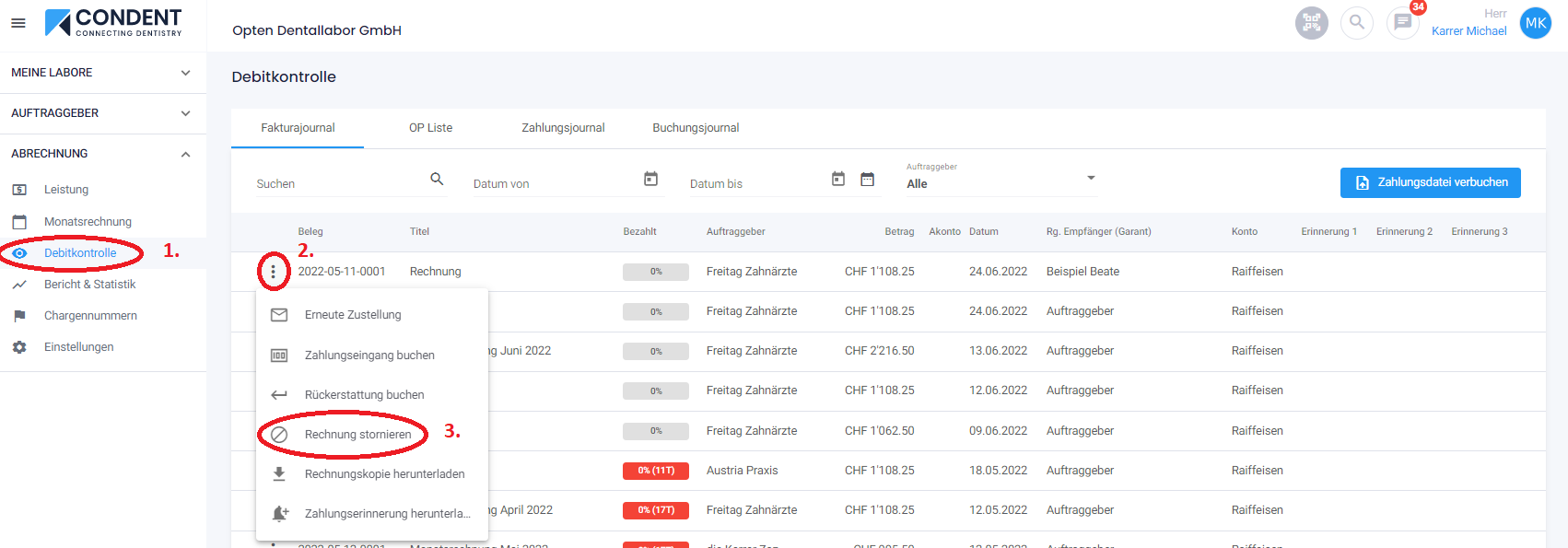Click the red 0% (11T) payment status bar
This screenshot has width=1568, height=548.
656,471
